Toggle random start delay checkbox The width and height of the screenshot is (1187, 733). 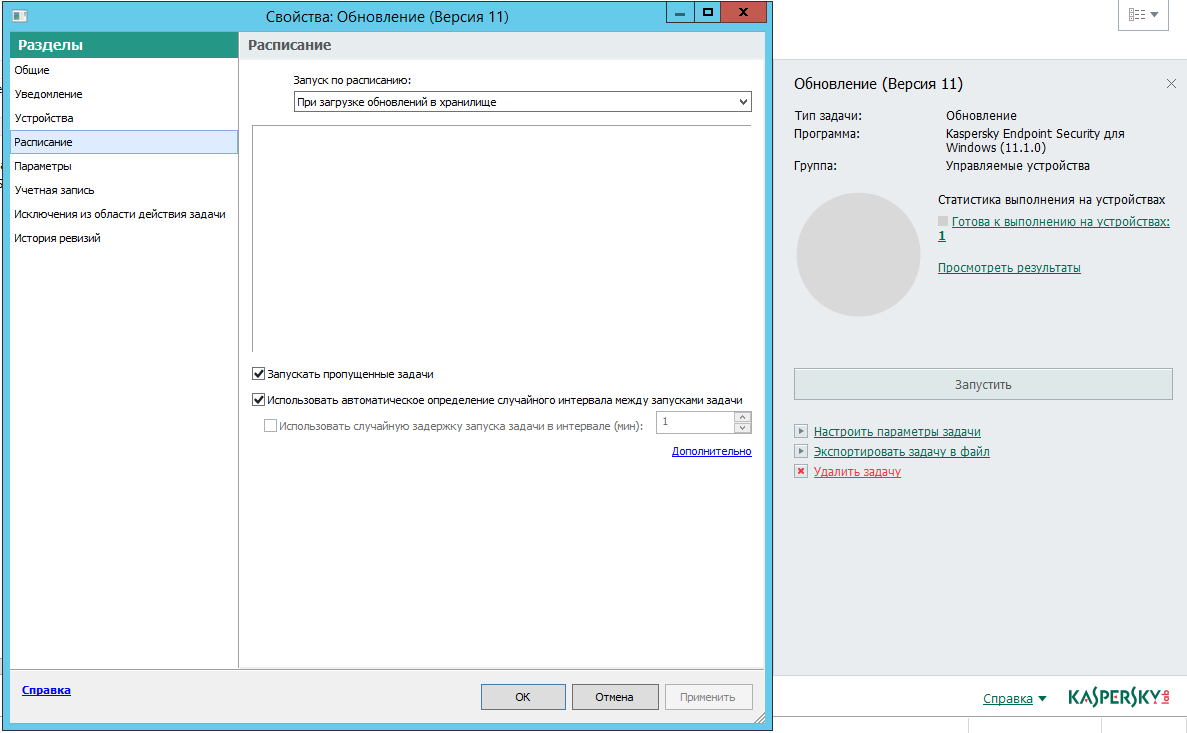tap(270, 426)
